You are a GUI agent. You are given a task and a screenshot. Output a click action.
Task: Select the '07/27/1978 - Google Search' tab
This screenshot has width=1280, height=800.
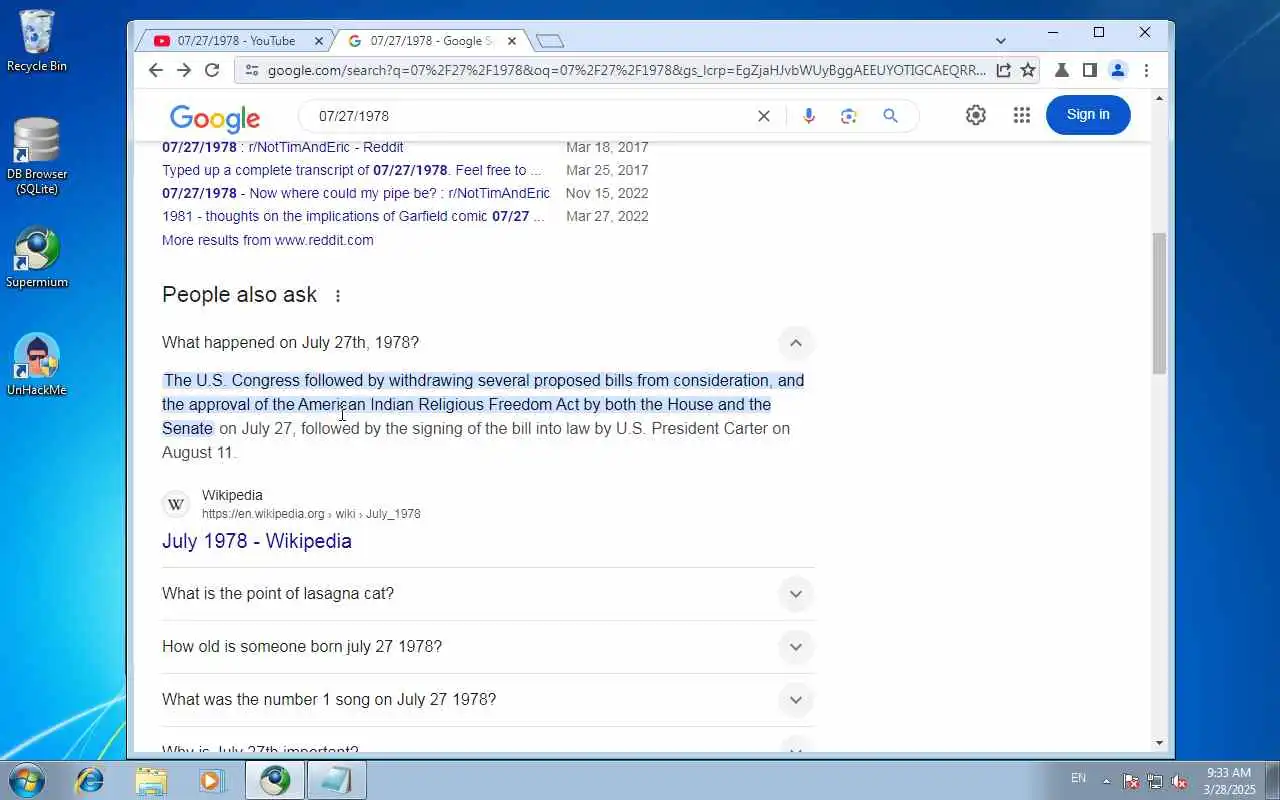pyautogui.click(x=430, y=41)
